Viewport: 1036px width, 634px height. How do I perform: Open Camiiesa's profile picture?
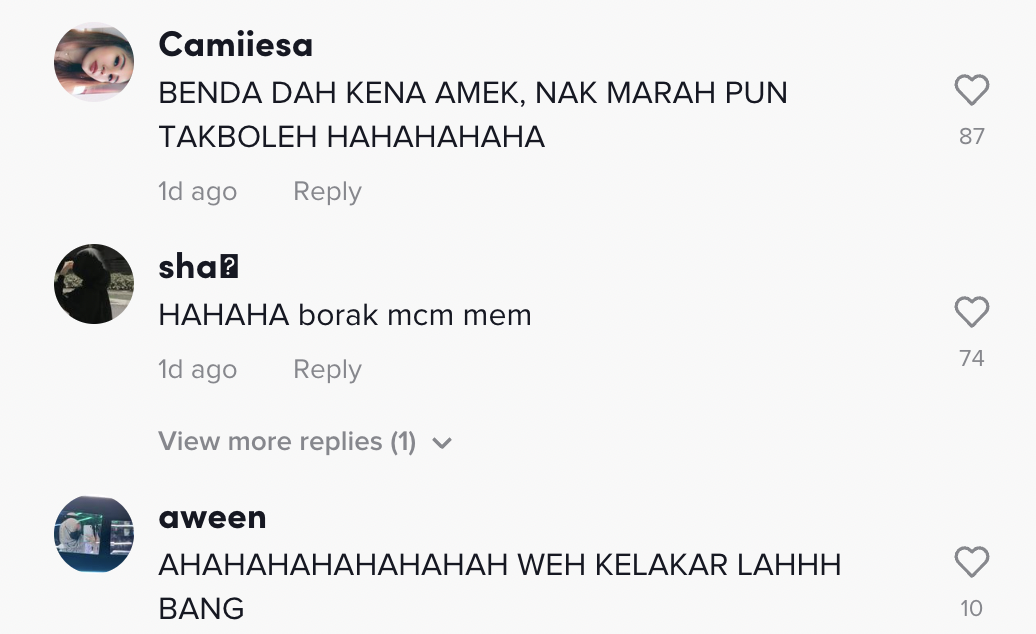click(94, 61)
